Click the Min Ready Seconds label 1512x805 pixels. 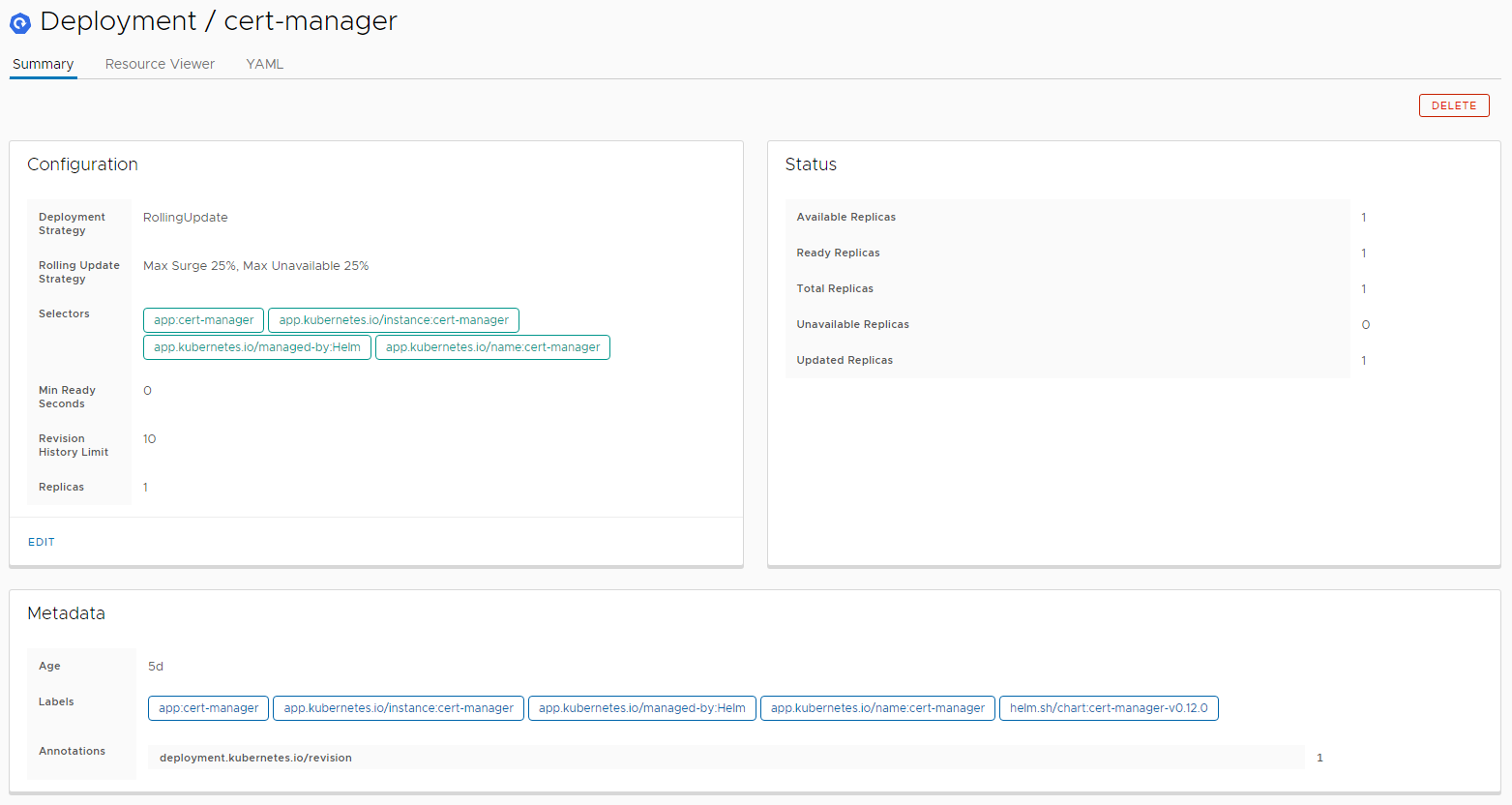(x=67, y=398)
